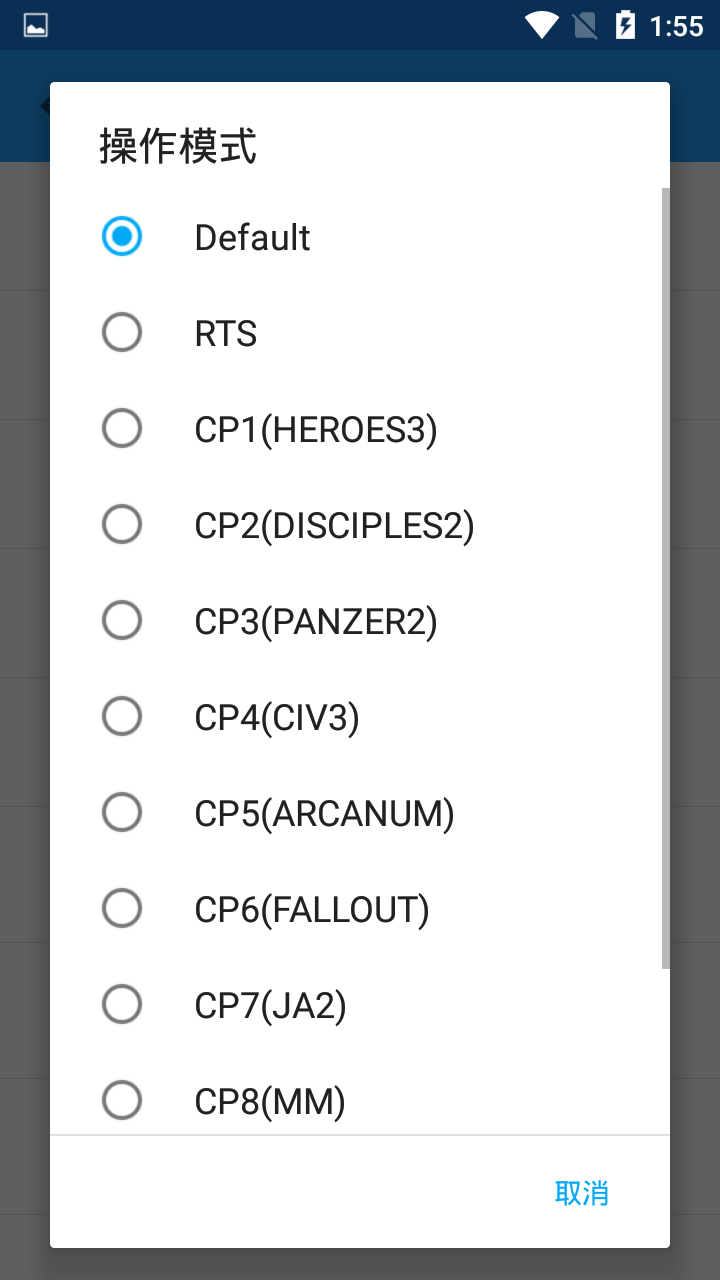Tap the CP1(HEROES3) label text

point(316,430)
